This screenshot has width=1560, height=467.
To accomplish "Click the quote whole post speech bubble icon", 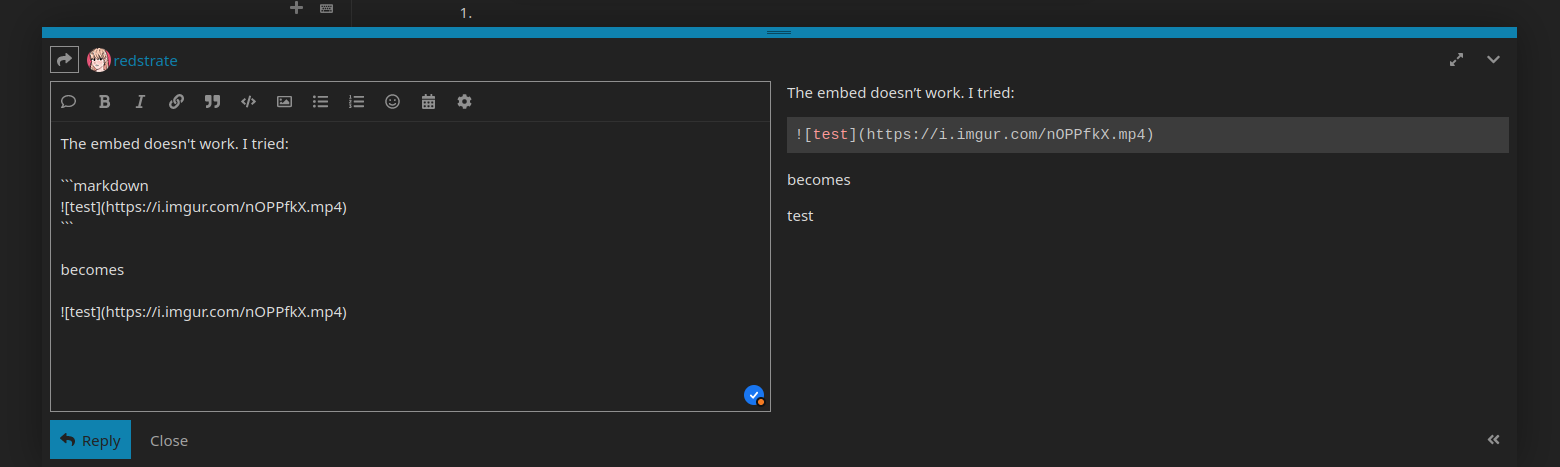I will pyautogui.click(x=69, y=101).
